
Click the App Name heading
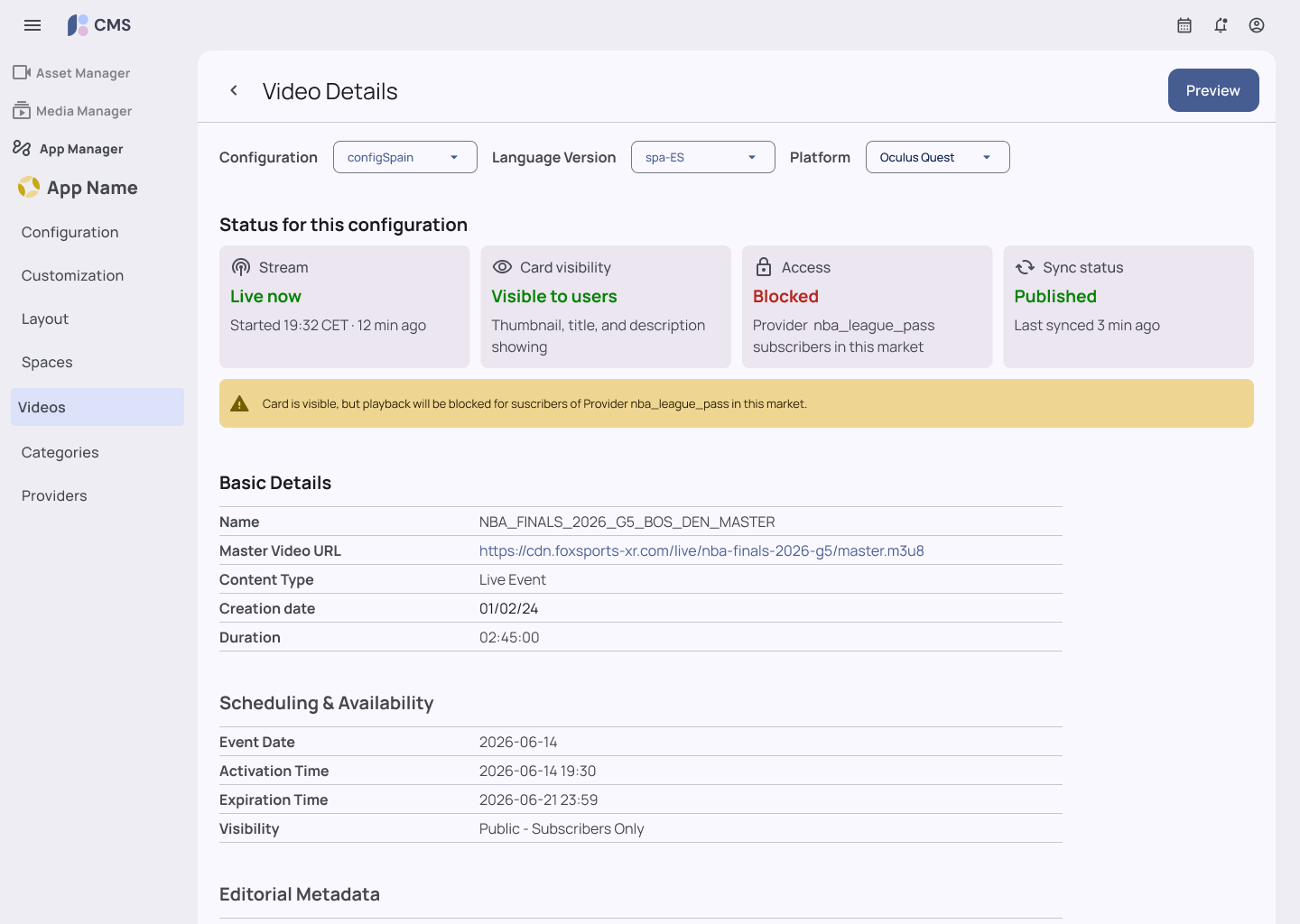pos(92,188)
